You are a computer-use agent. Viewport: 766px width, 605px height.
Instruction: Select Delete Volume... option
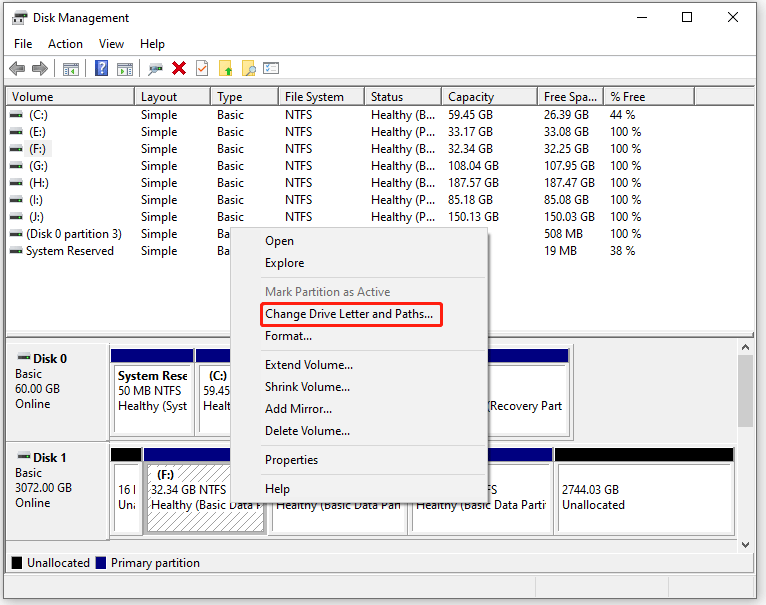(359, 431)
